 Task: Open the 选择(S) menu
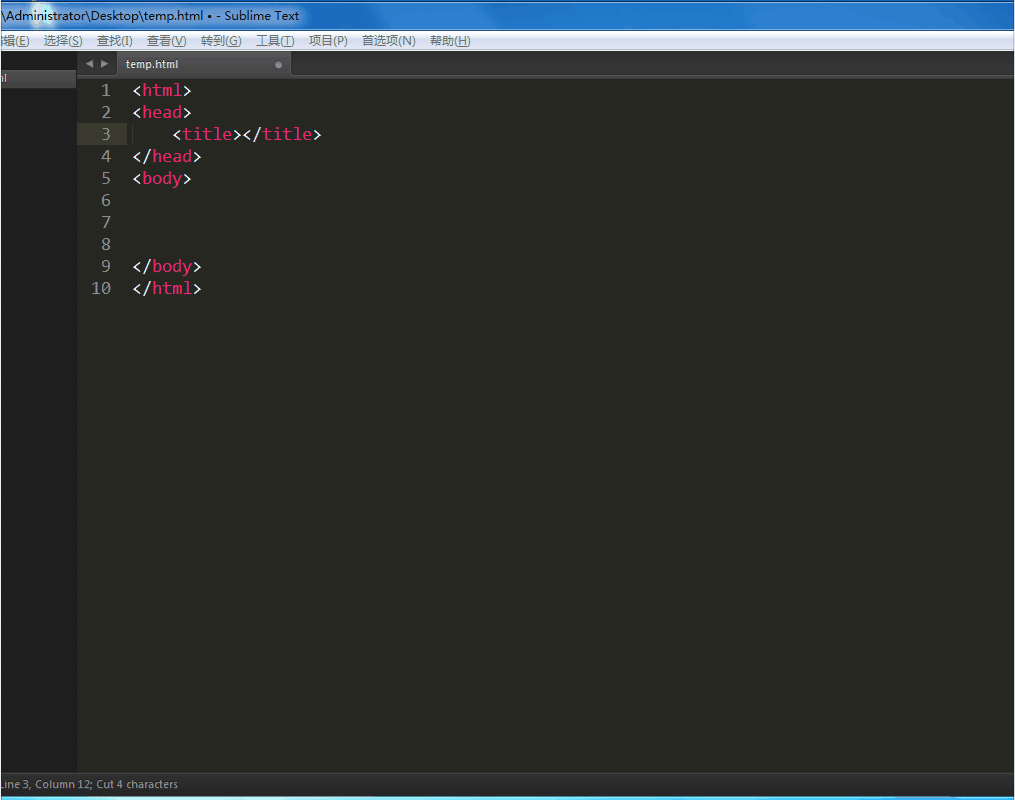[63, 41]
